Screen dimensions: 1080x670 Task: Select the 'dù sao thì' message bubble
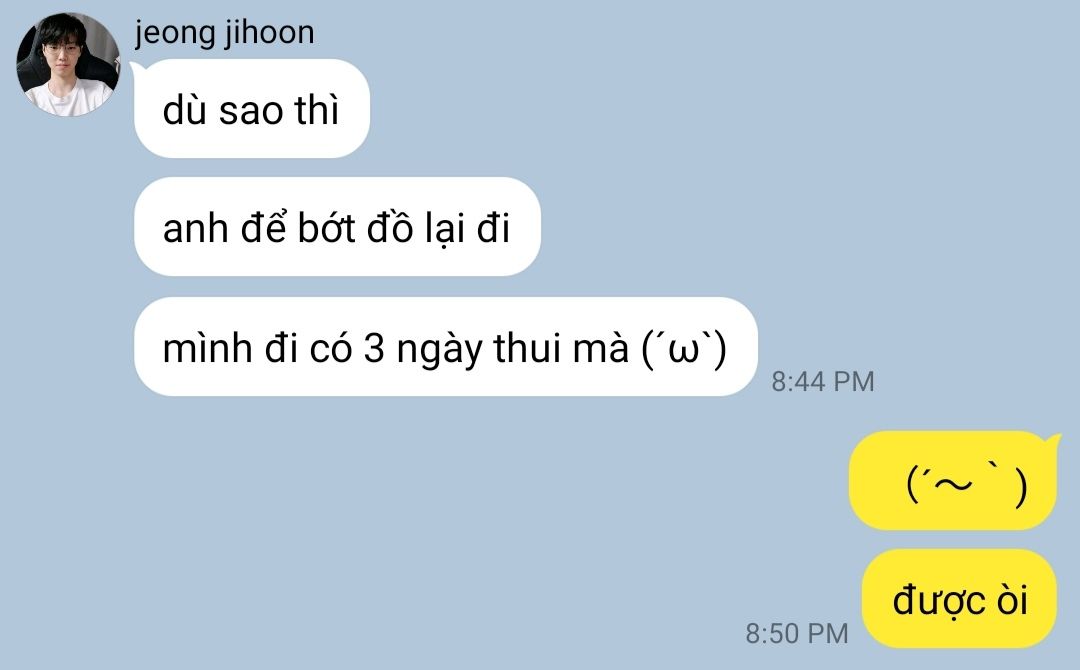pos(251,109)
